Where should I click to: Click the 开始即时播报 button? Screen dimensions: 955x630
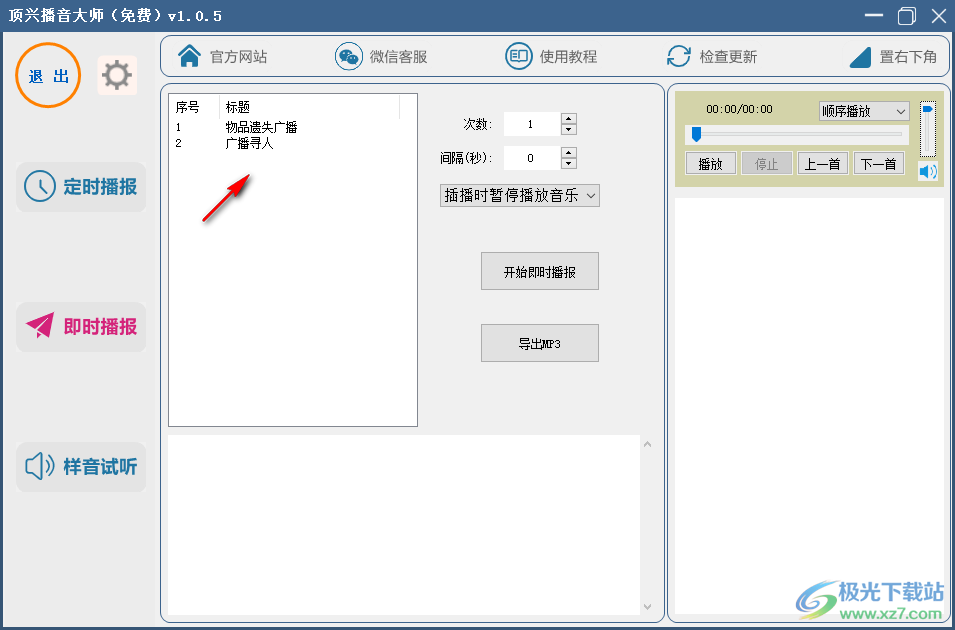[539, 270]
